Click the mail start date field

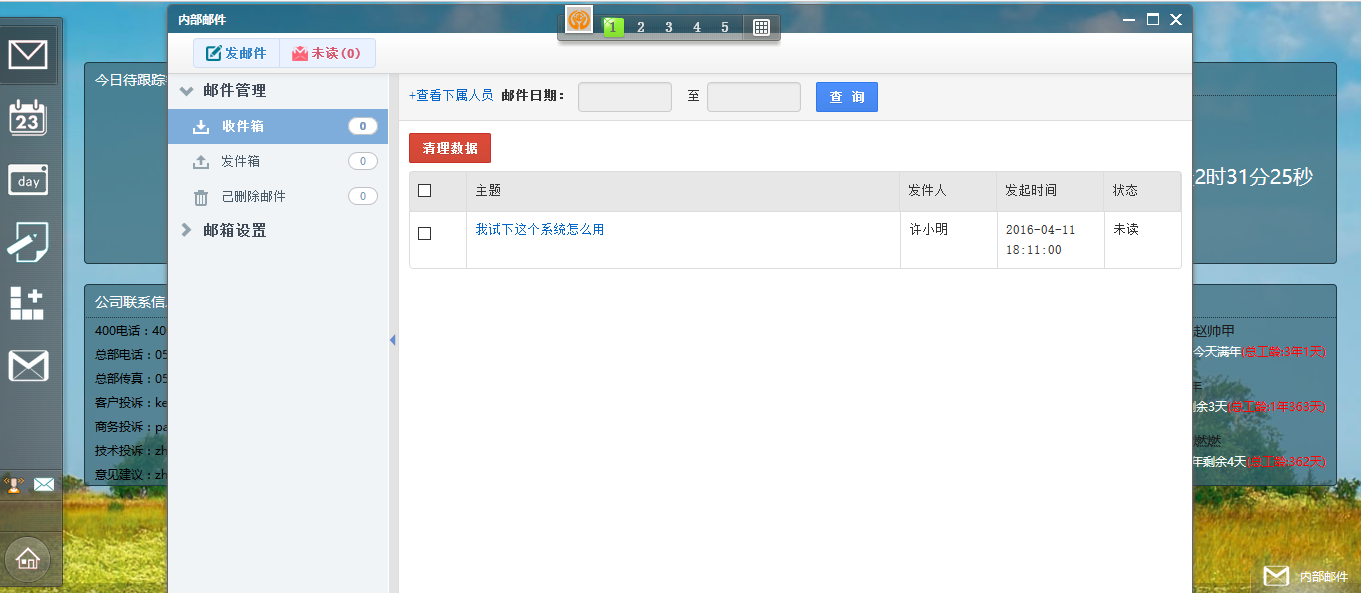625,97
